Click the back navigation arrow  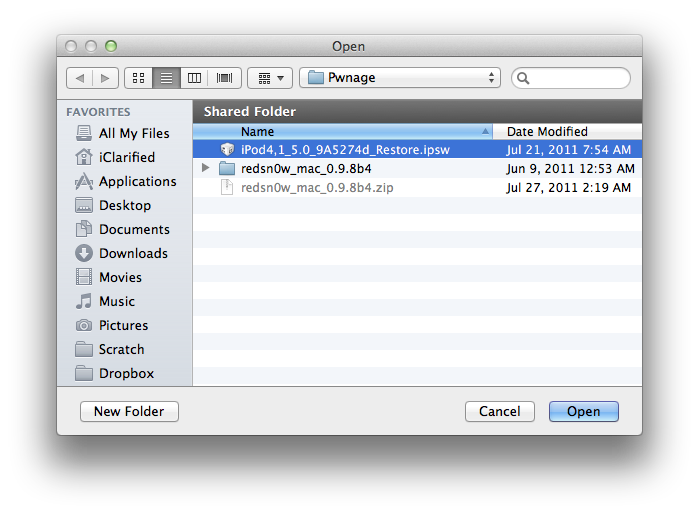(80, 77)
